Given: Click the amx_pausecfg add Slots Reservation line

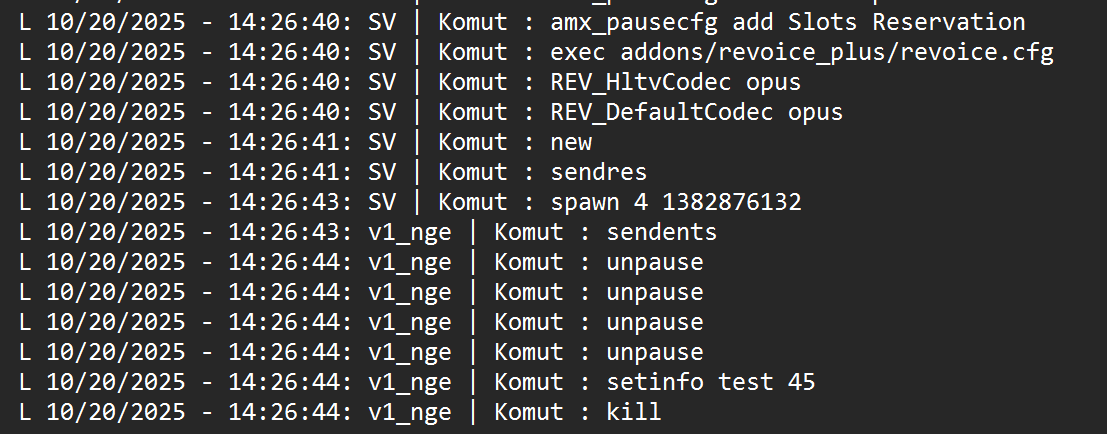Looking at the screenshot, I should click(x=522, y=23).
